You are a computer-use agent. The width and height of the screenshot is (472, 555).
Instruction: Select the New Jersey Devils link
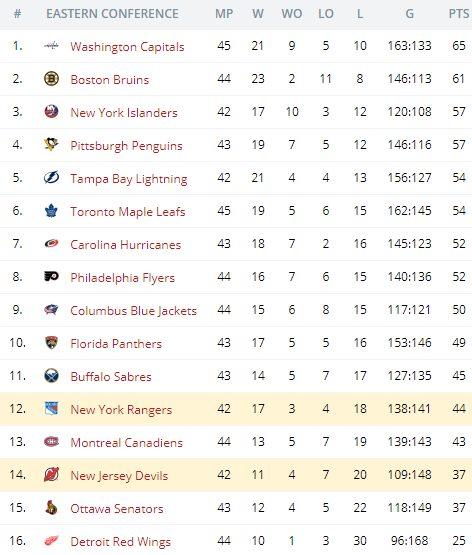119,476
